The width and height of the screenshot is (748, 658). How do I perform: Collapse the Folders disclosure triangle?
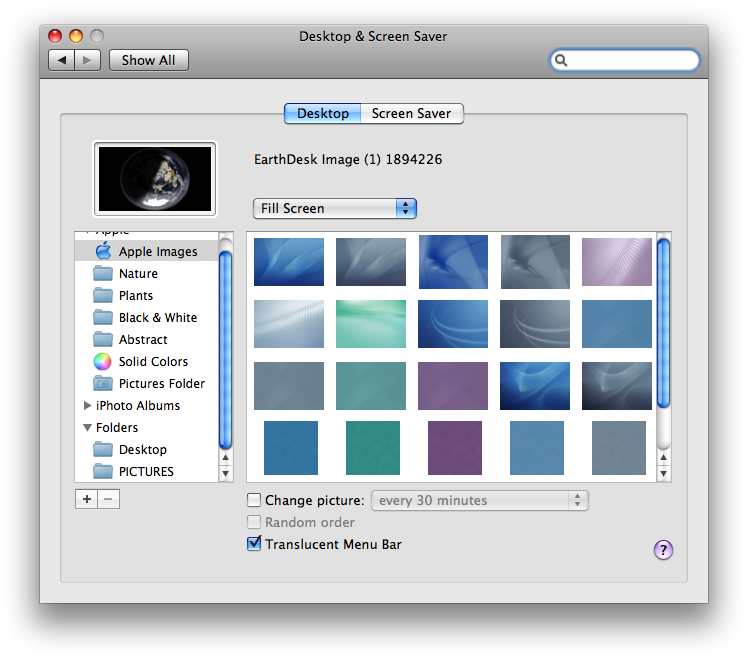pos(87,428)
